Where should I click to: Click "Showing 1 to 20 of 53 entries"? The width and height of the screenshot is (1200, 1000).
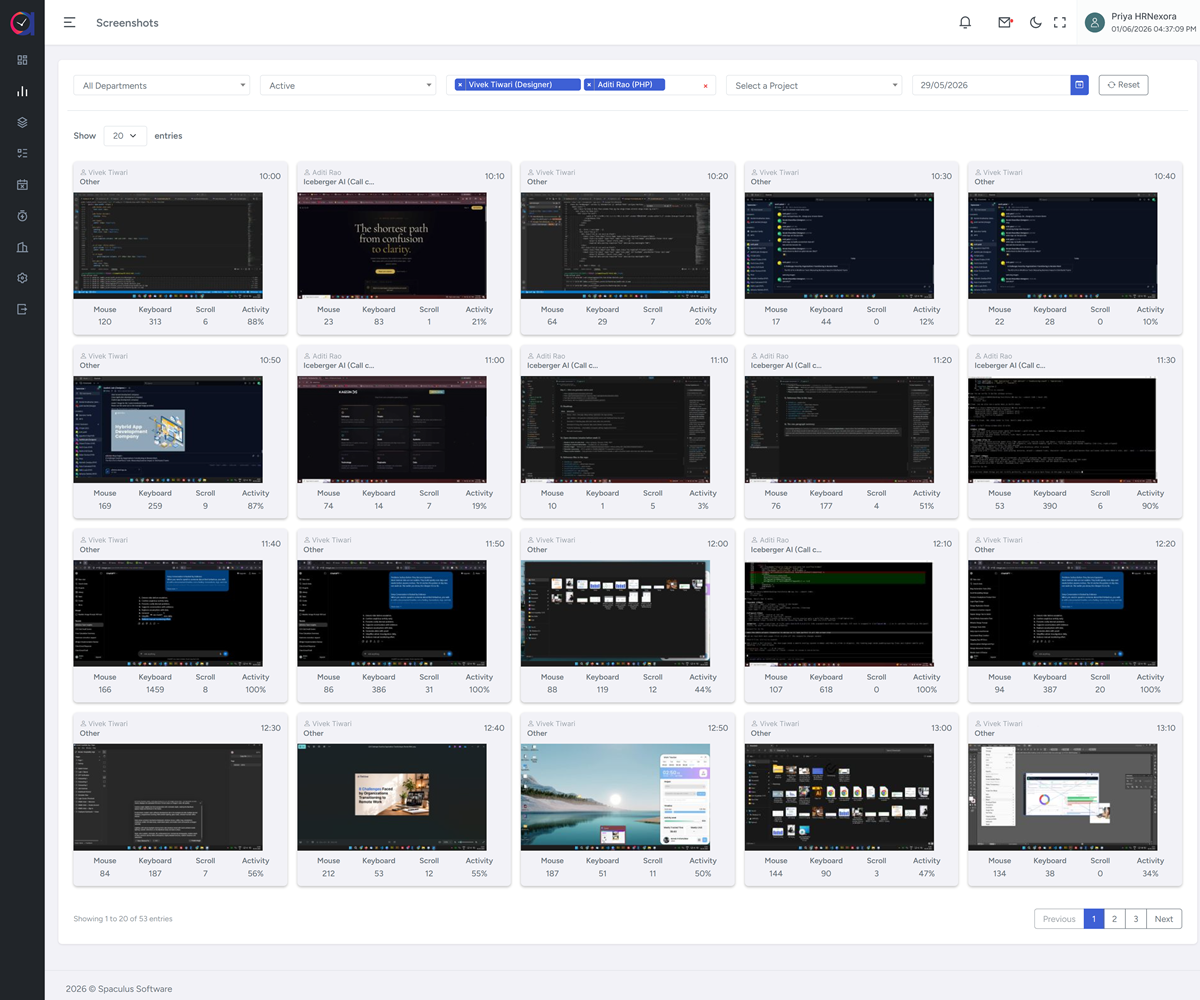pyautogui.click(x=123, y=918)
